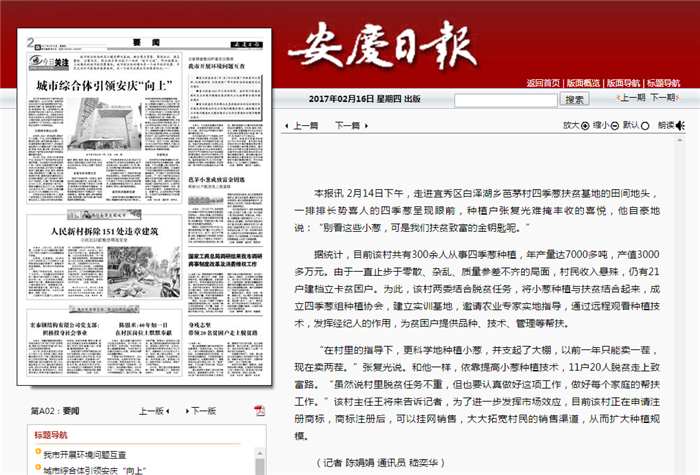Click the 标题导航 panel heading

(x=51, y=435)
